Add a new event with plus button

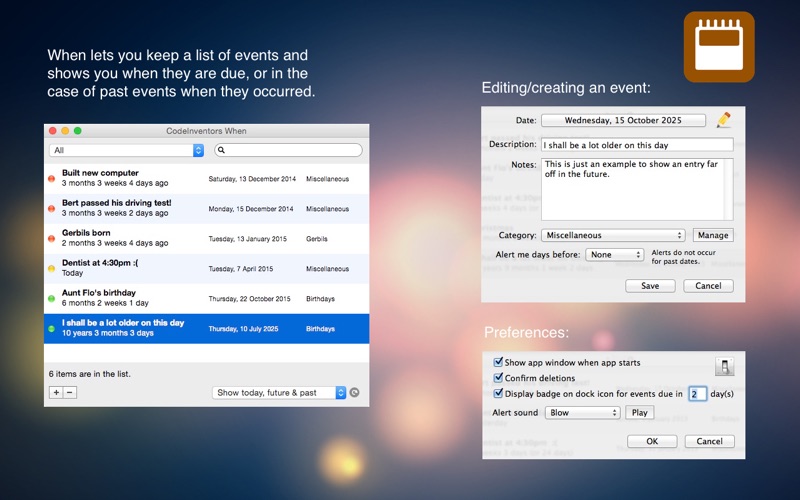(56, 392)
